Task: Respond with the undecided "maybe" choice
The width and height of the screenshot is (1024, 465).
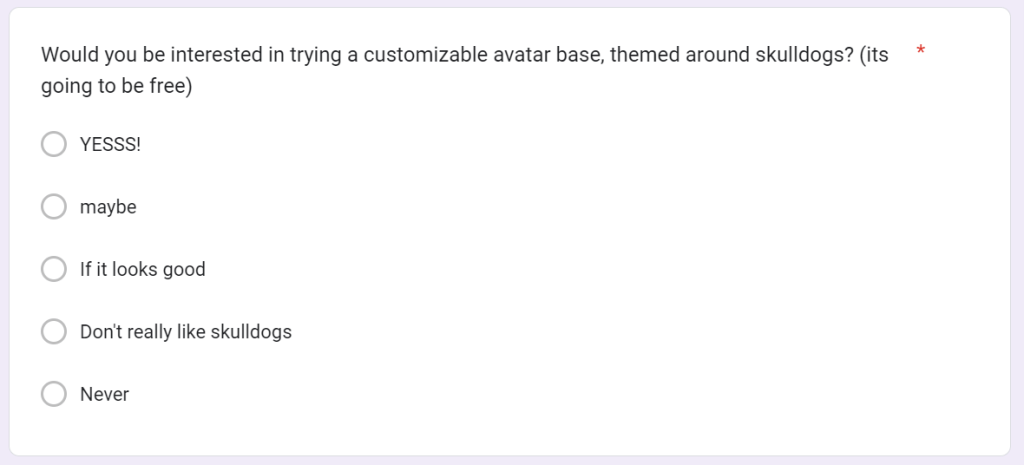Action: pos(53,207)
